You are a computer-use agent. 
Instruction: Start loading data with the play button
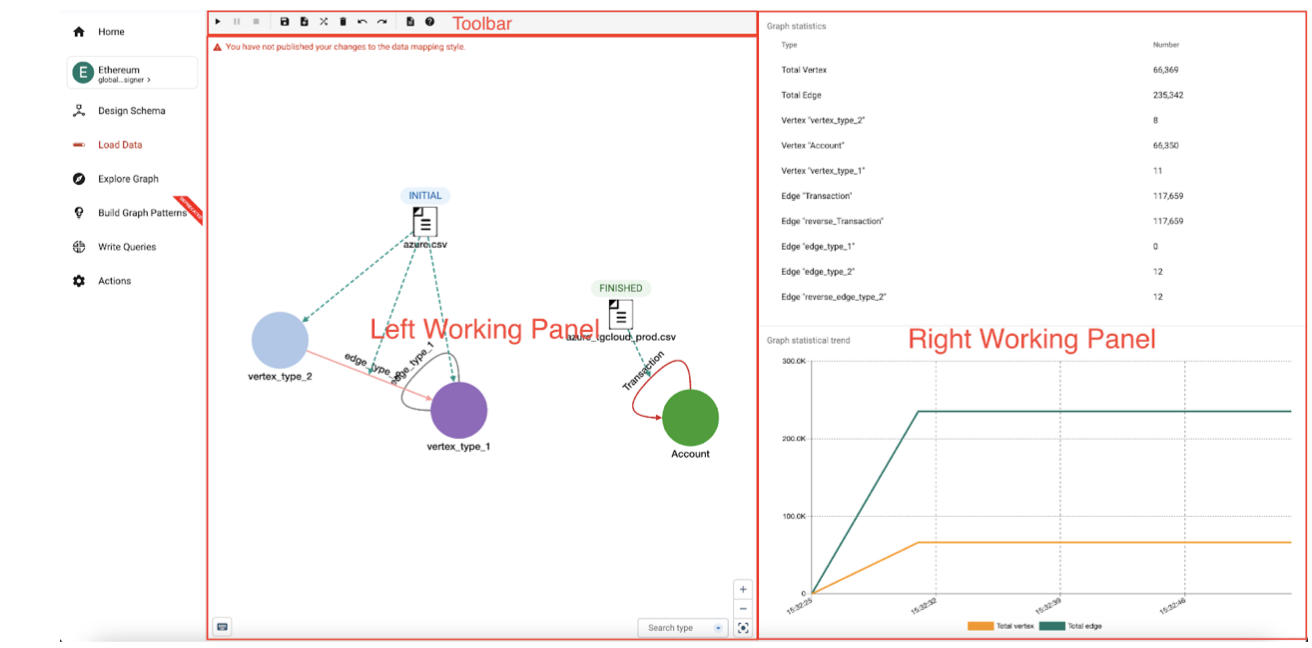click(218, 21)
